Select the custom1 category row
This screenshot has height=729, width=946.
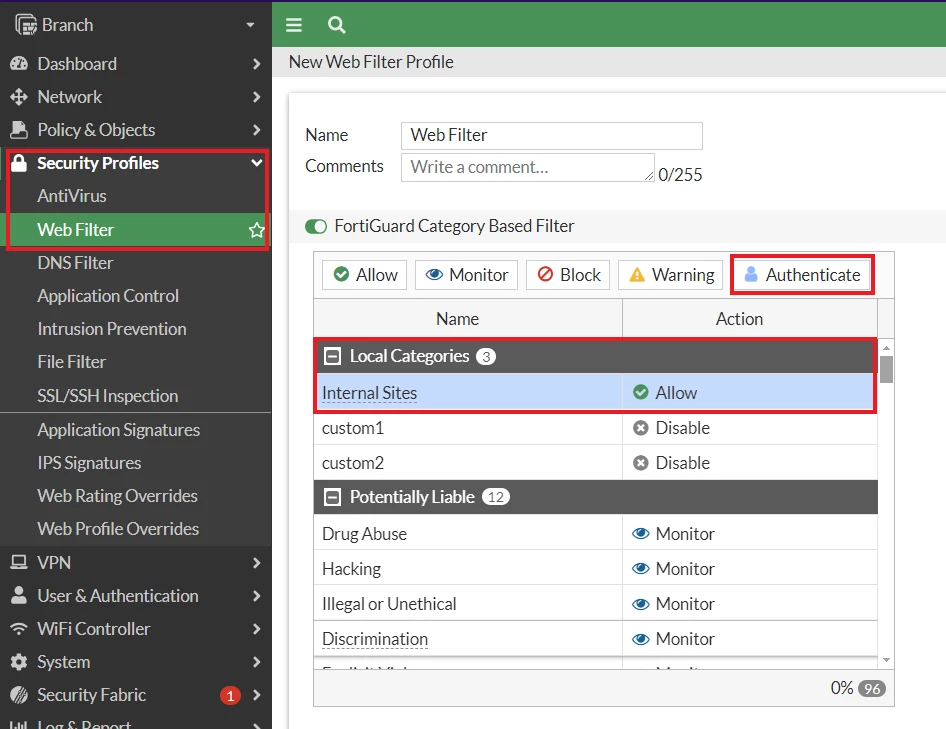pos(595,428)
